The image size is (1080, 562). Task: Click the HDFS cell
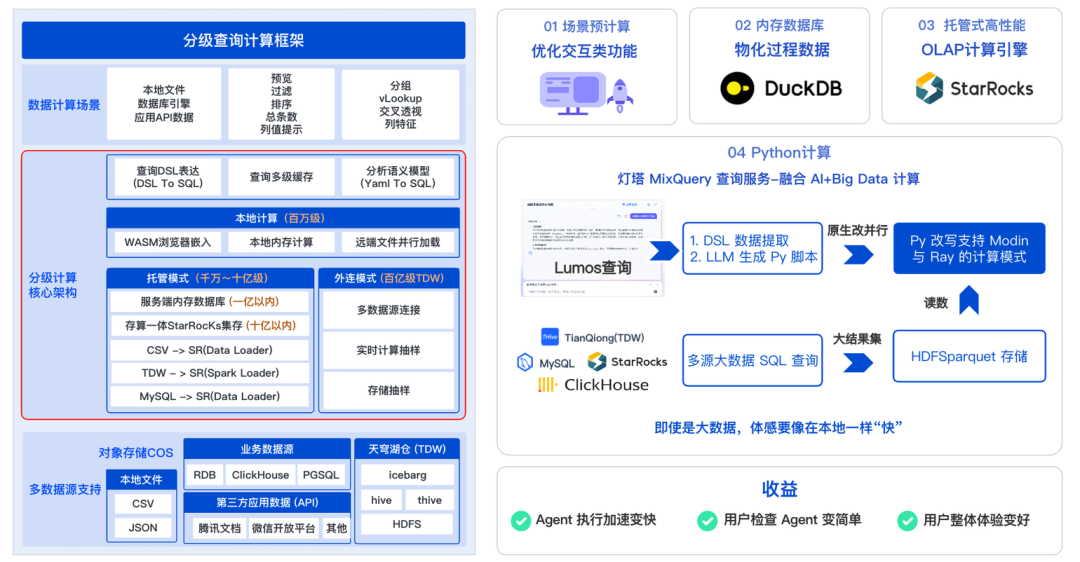(x=407, y=524)
